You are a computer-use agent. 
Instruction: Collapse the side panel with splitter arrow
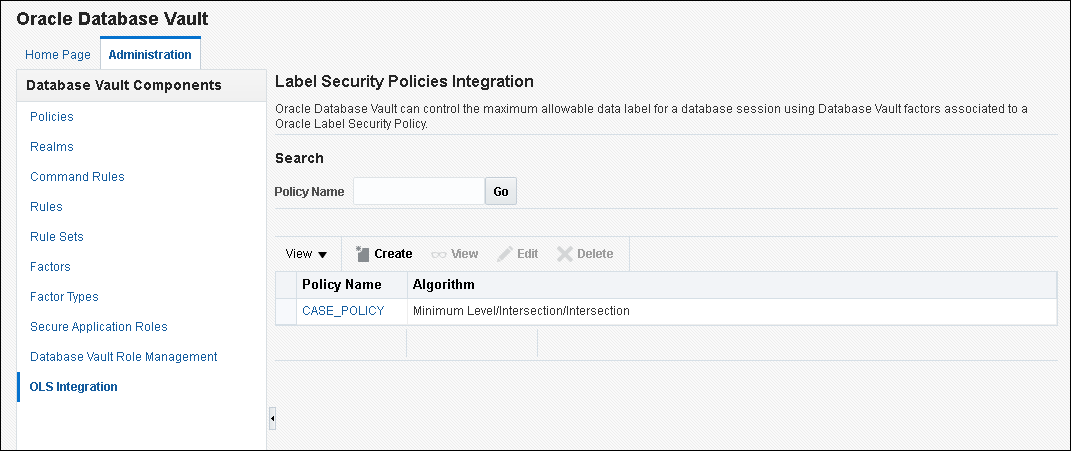[x=272, y=418]
